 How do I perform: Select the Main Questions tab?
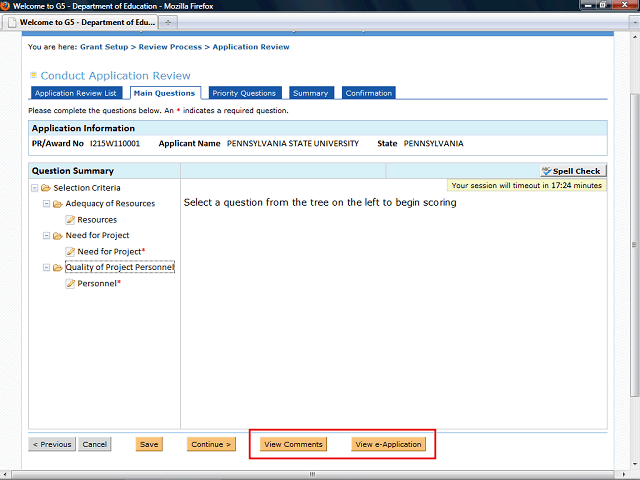165,93
